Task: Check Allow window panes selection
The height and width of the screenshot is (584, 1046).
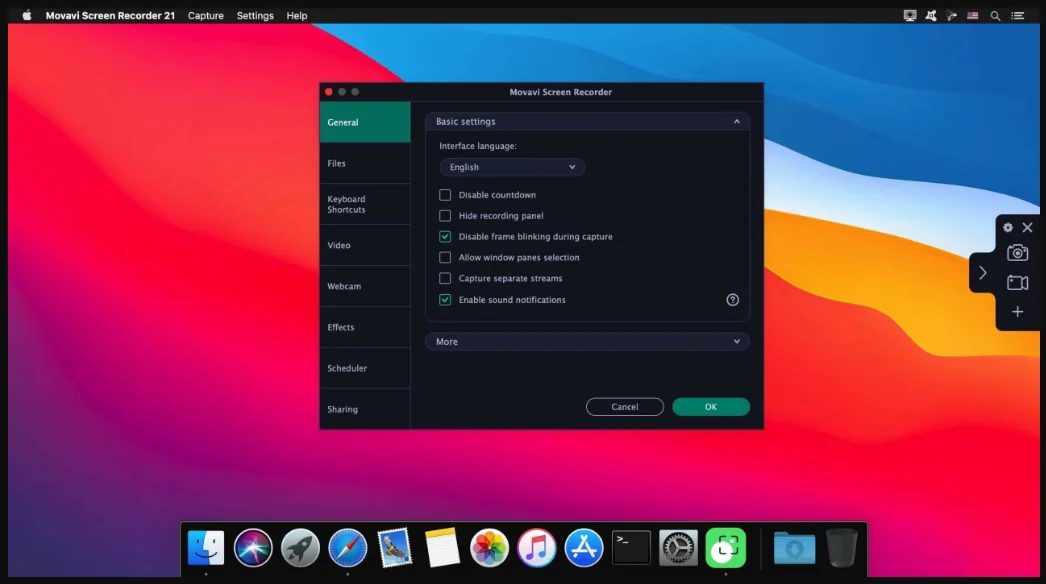Action: [x=445, y=257]
